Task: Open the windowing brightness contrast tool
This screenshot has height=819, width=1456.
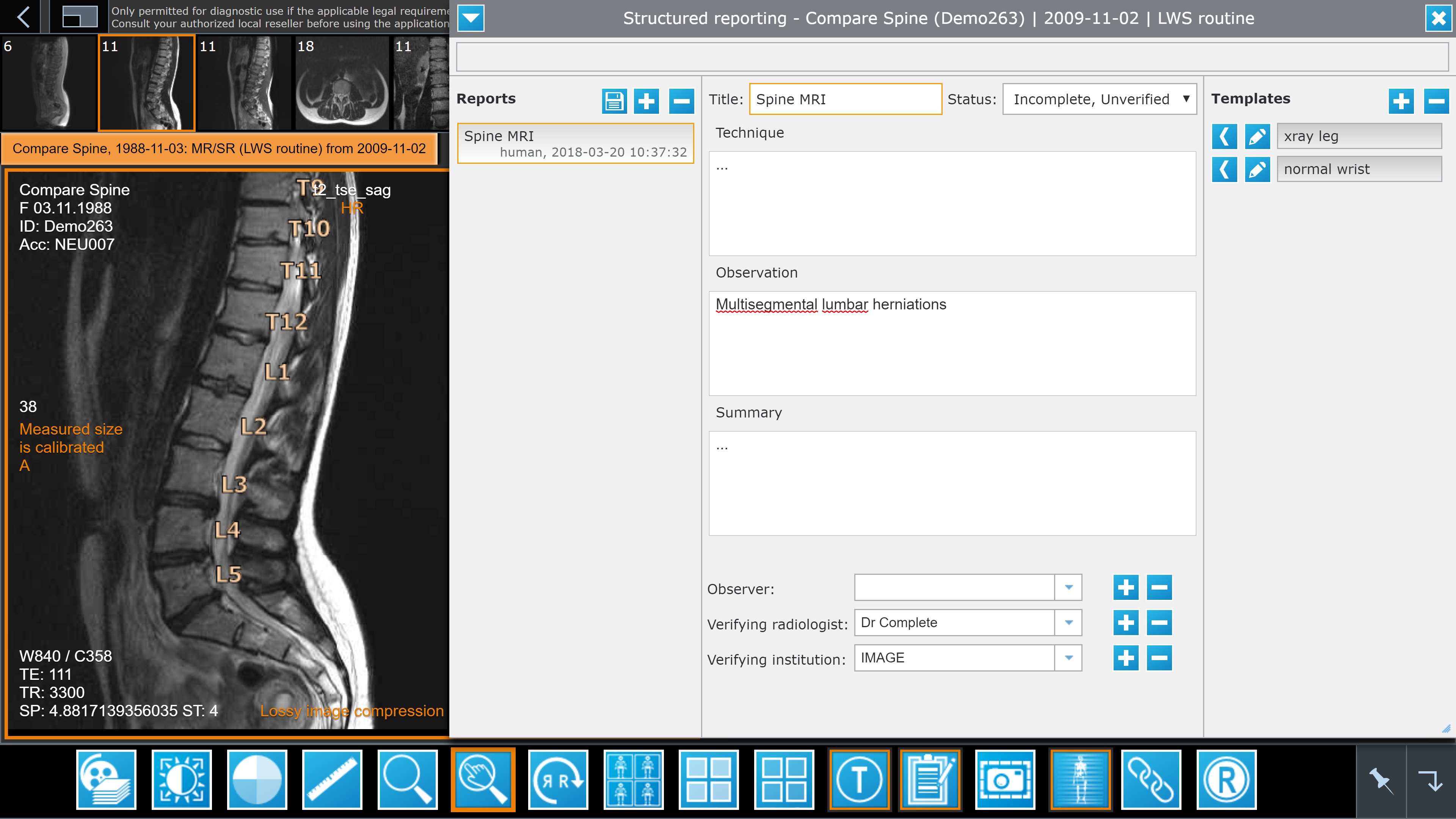Action: [182, 780]
